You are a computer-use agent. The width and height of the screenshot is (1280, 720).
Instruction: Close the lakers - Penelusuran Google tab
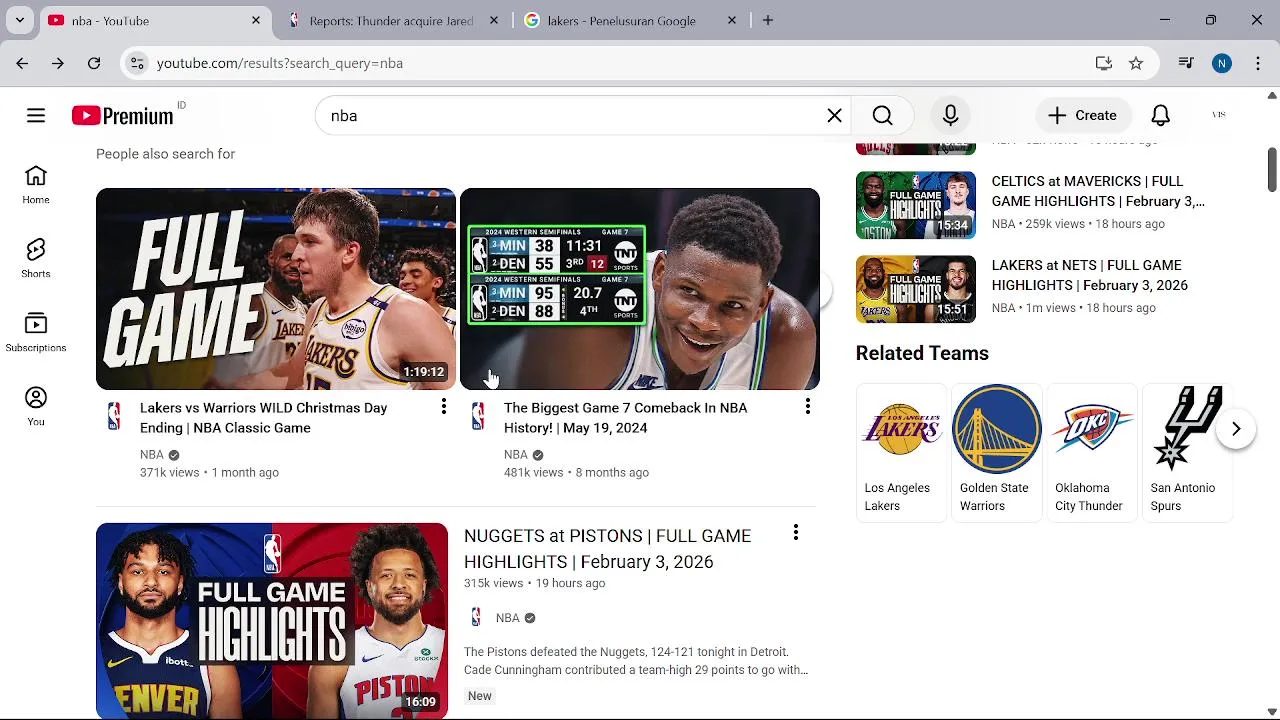tap(732, 20)
